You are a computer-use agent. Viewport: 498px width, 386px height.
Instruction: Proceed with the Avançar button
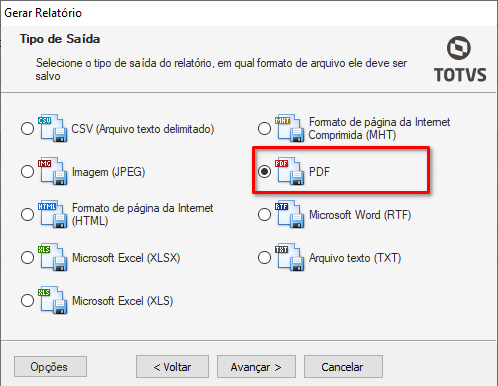pos(256,367)
